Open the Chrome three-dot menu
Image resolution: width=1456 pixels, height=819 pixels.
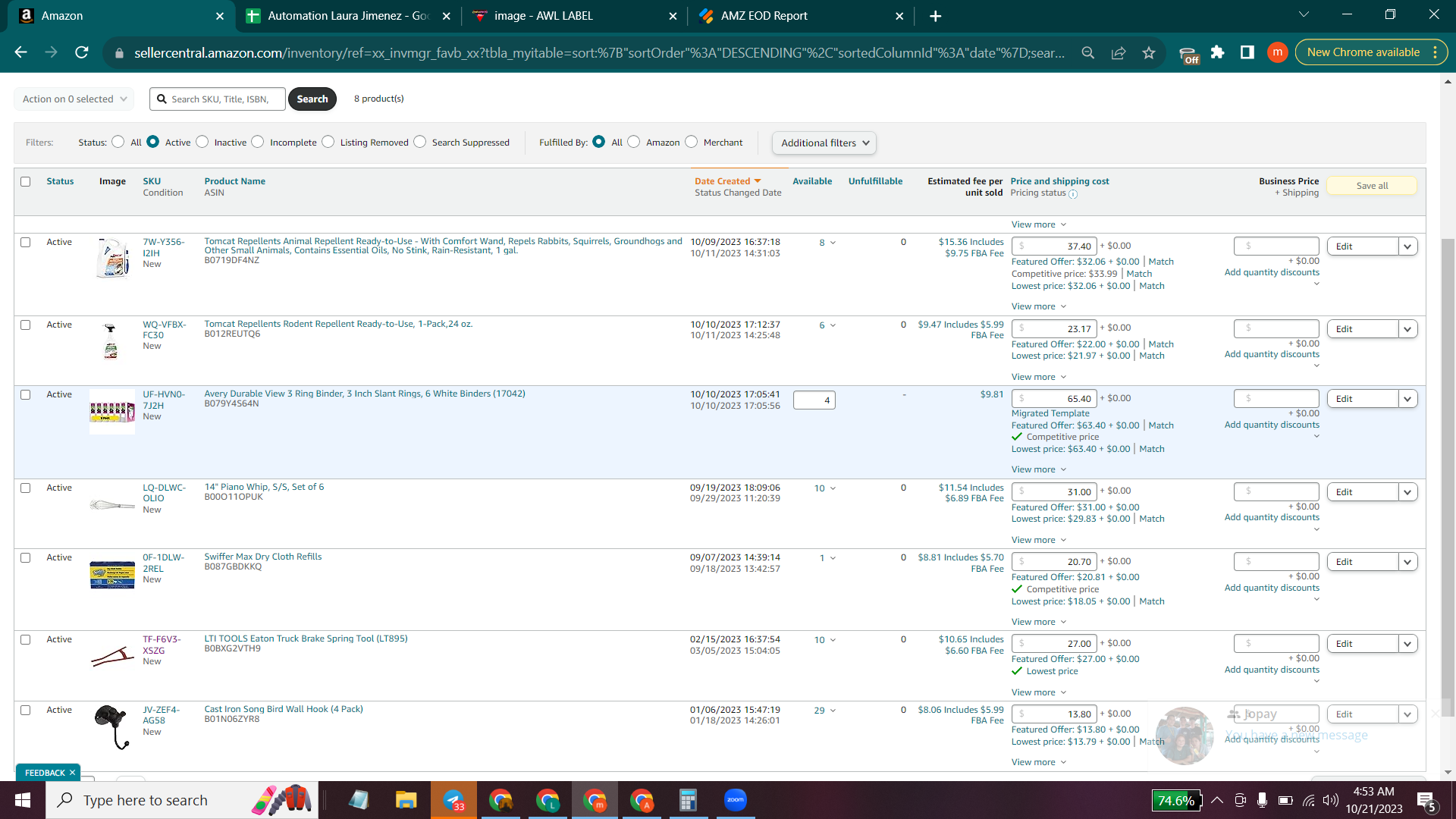tap(1436, 52)
